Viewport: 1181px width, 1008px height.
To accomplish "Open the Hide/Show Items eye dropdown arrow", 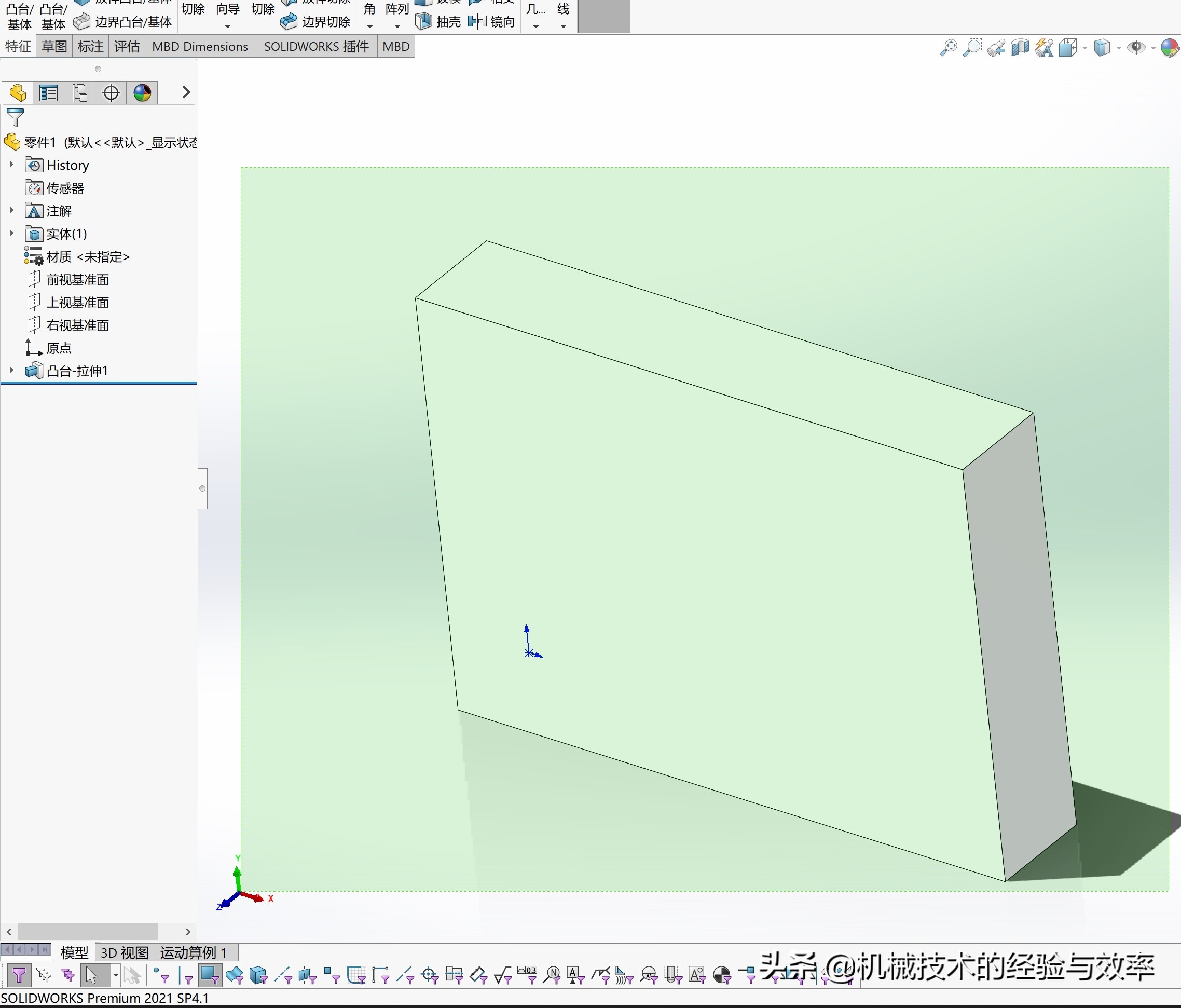I will click(1153, 48).
